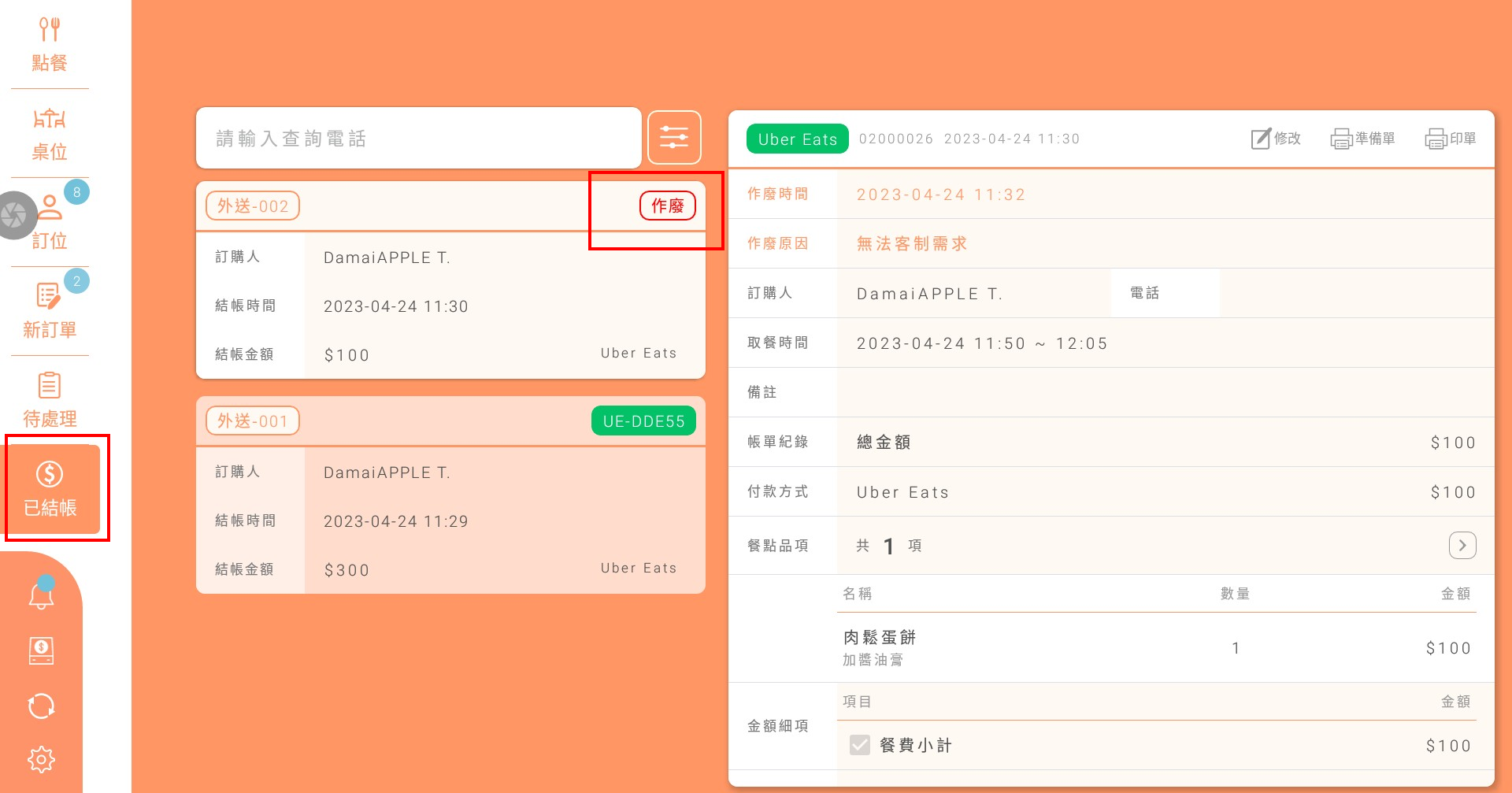Click the sync refresh icon

click(x=41, y=706)
